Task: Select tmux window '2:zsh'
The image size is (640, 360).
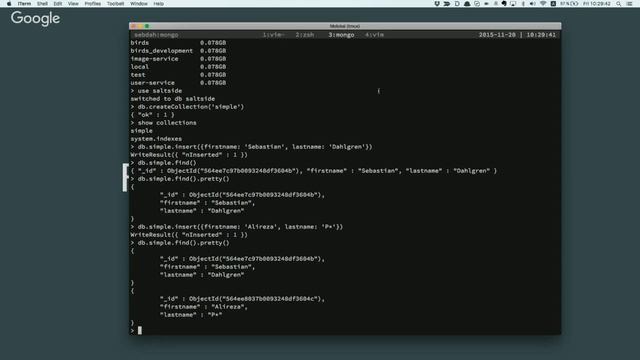Action: (305, 35)
